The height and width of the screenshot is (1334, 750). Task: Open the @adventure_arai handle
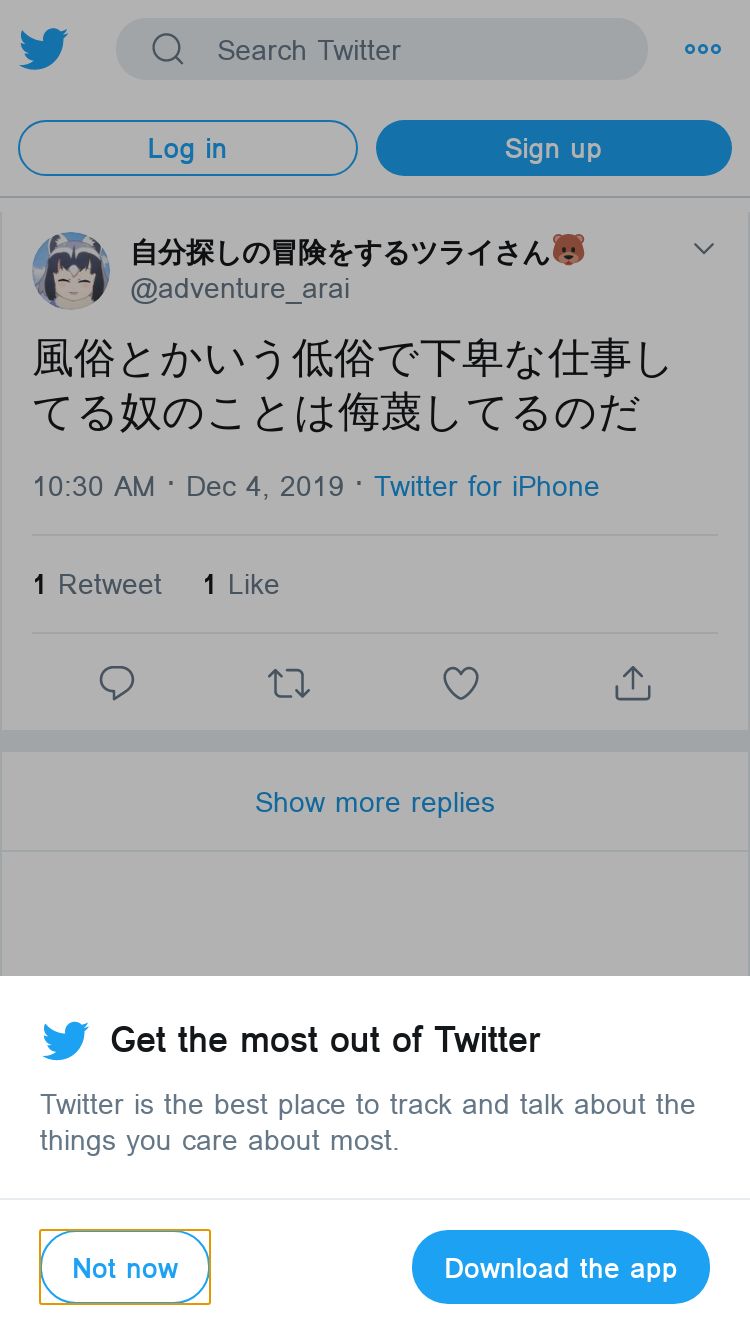click(240, 289)
